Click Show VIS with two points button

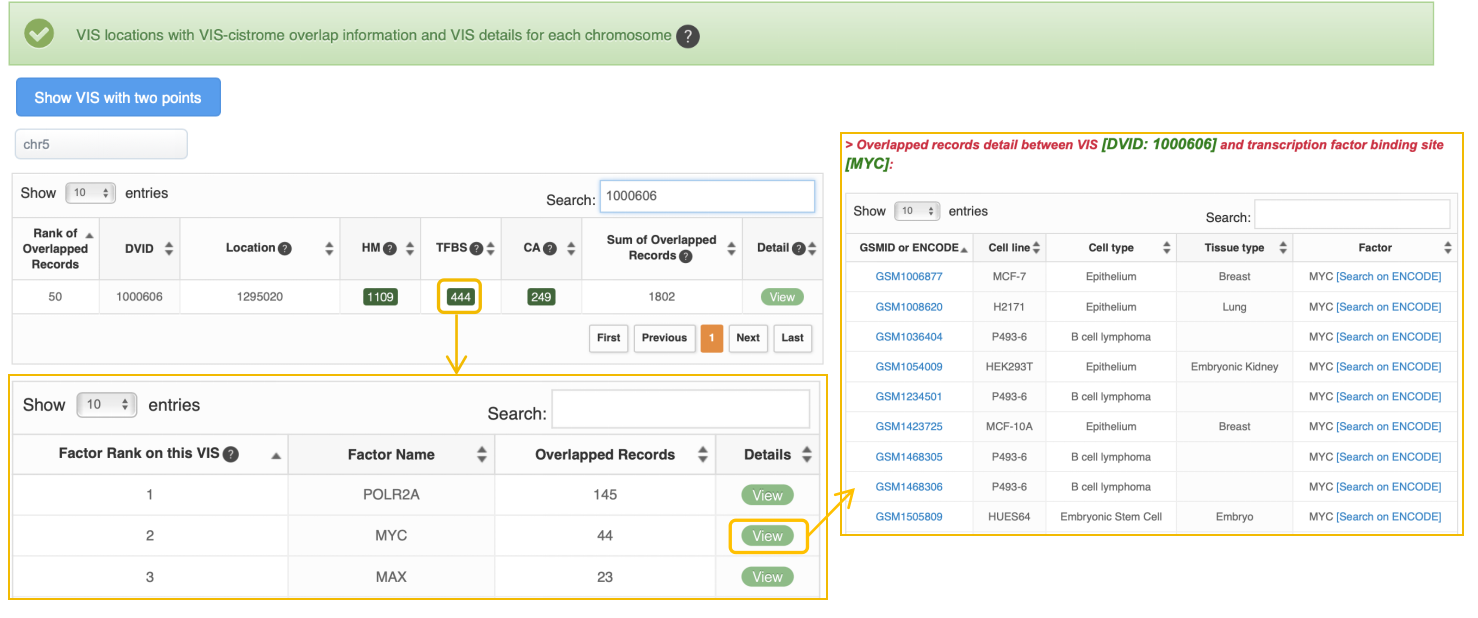pos(118,97)
